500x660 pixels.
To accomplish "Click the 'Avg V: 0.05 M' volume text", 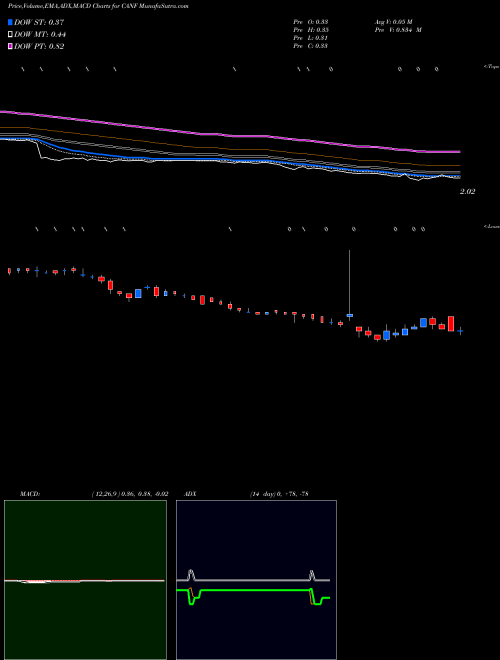I will [x=394, y=22].
